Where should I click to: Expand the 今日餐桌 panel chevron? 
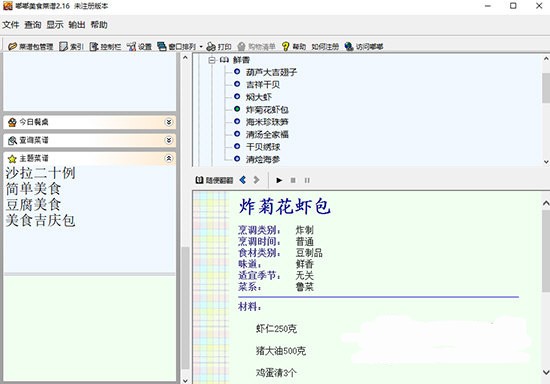click(169, 122)
